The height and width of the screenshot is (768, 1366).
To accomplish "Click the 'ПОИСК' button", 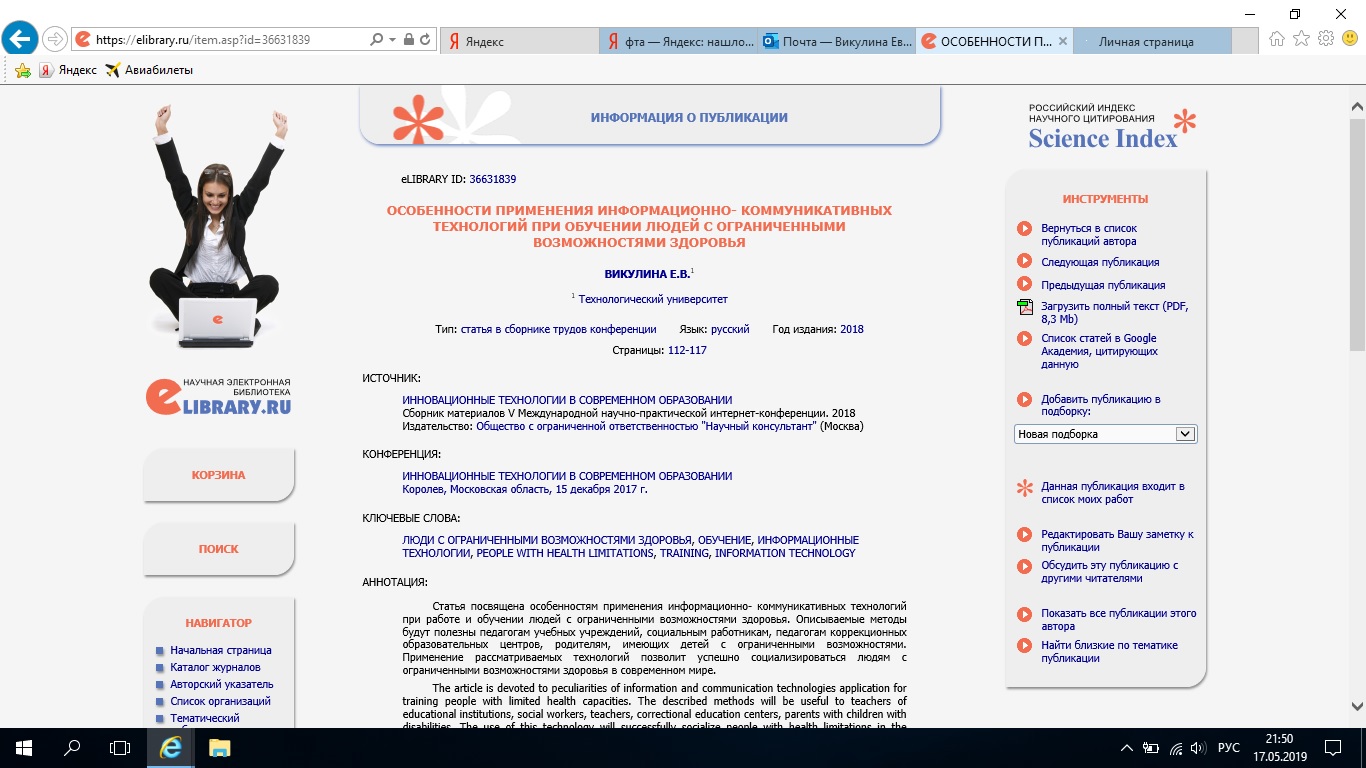I will click(x=218, y=549).
